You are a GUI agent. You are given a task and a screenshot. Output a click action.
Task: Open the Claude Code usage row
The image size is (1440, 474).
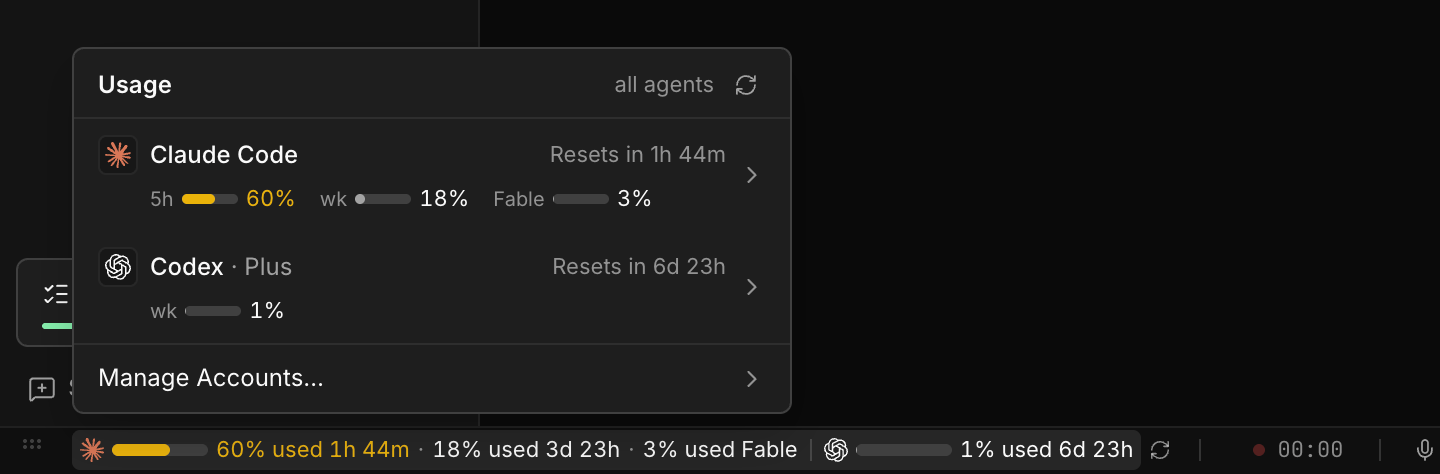click(x=432, y=175)
